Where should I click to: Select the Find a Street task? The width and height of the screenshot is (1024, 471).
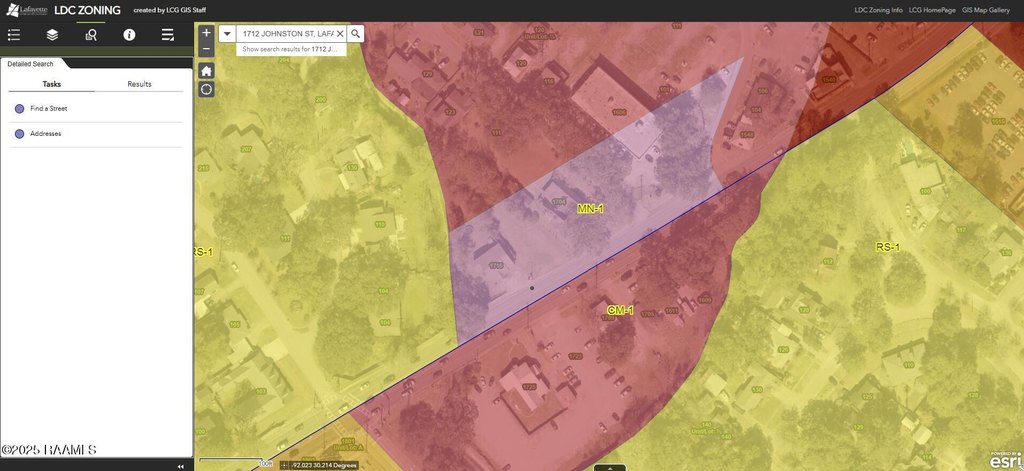point(48,108)
